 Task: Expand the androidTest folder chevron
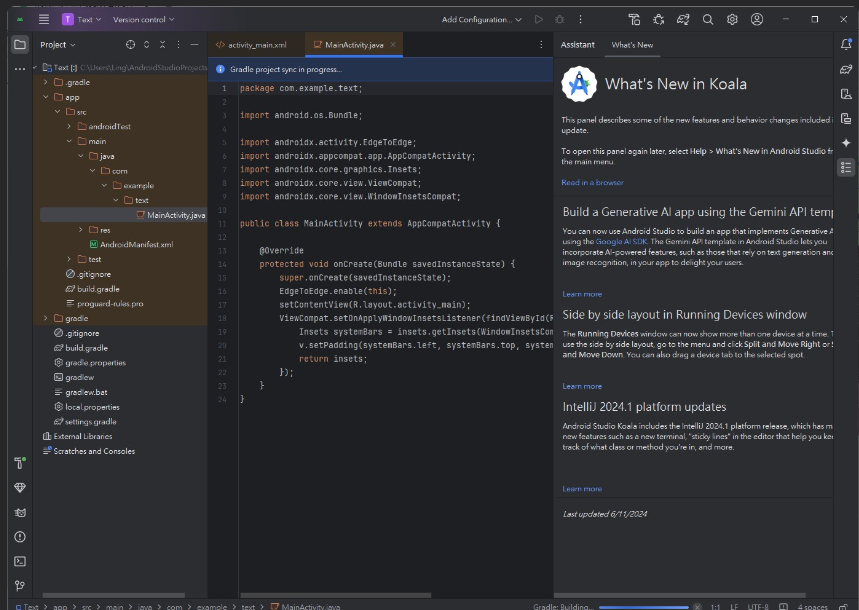coord(69,126)
